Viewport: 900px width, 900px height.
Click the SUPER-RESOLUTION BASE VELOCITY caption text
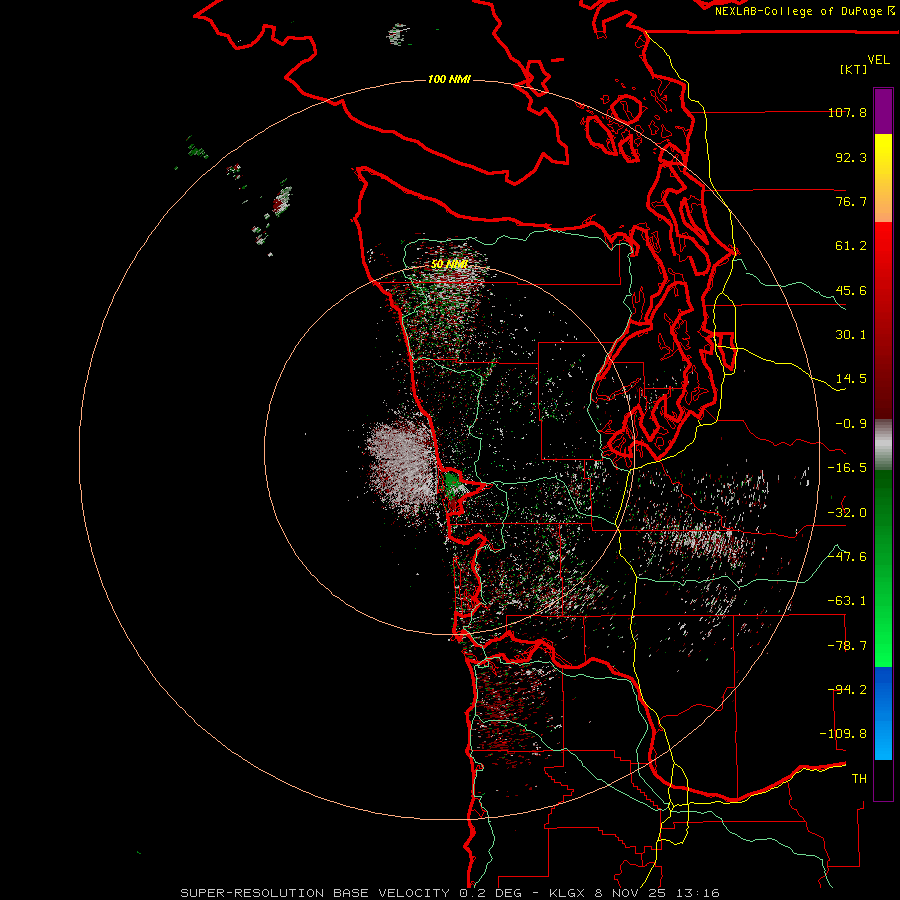click(x=315, y=893)
